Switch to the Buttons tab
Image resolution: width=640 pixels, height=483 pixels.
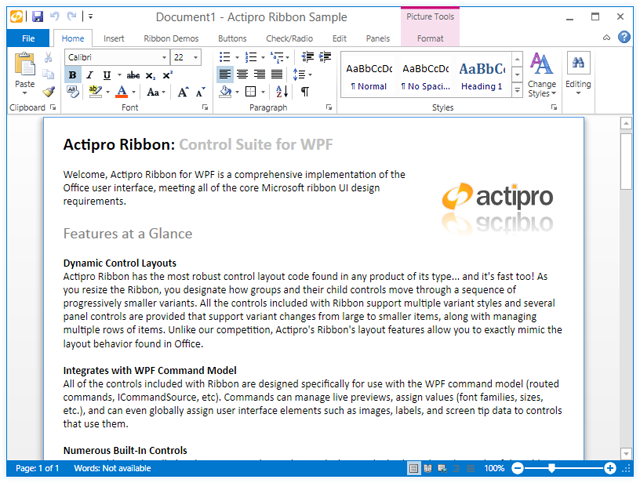tap(232, 38)
